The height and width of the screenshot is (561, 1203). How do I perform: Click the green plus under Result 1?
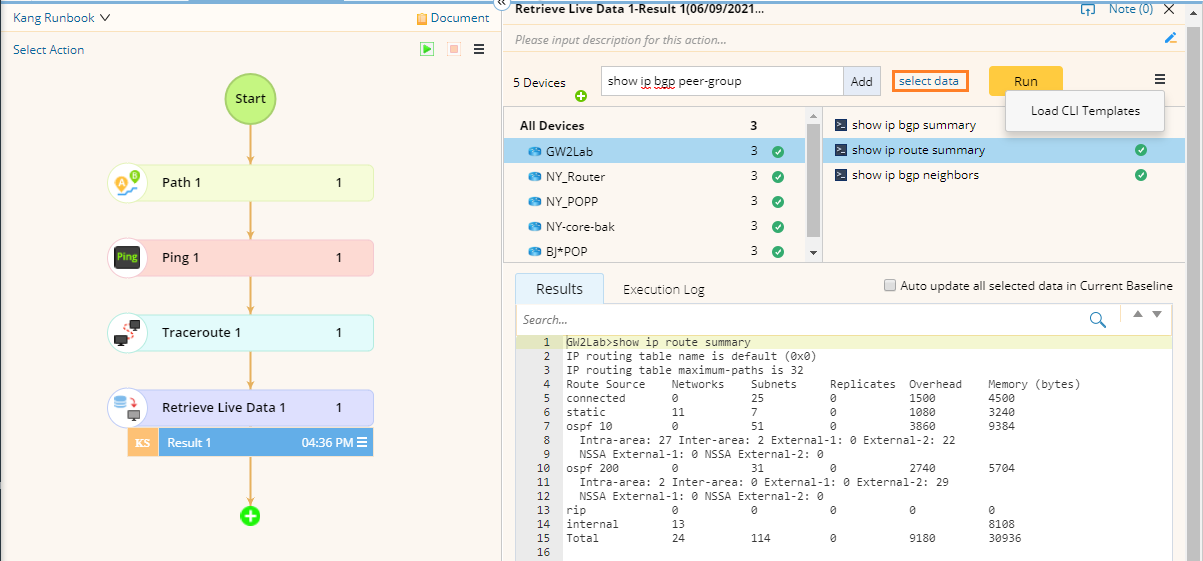click(250, 516)
